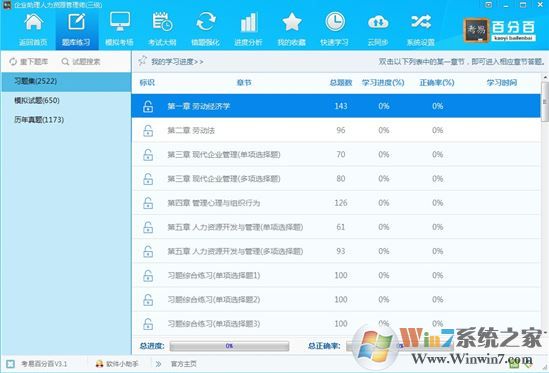Click lock icon for 第三章 现代企业管理(单项选择题)
The height and width of the screenshot is (373, 549).
(x=148, y=154)
